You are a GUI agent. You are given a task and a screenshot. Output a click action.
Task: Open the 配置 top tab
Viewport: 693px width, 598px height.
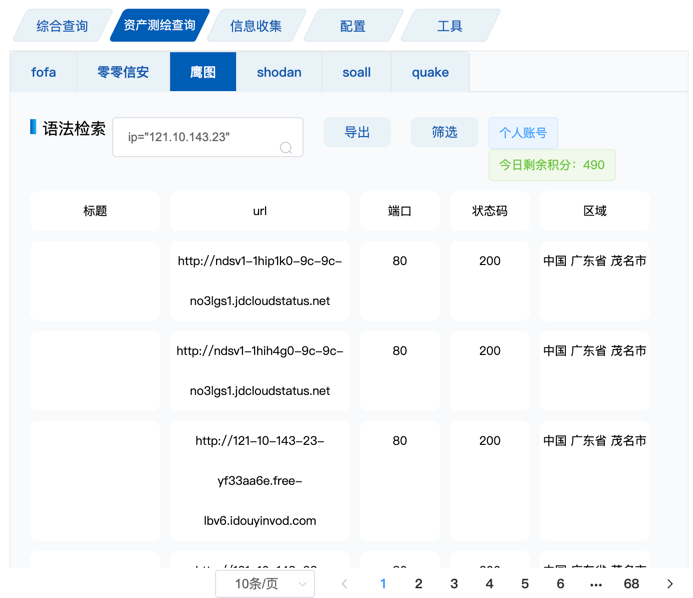(x=353, y=26)
